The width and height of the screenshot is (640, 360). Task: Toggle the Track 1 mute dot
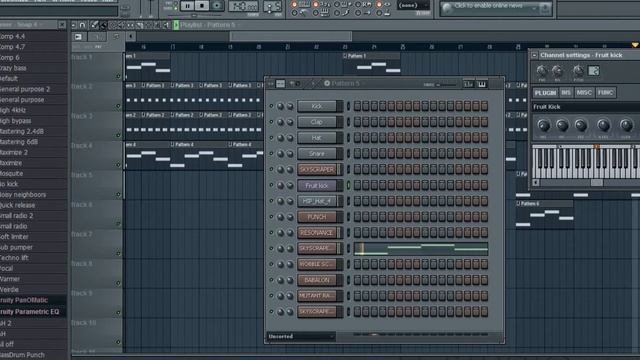pyautogui.click(x=118, y=76)
